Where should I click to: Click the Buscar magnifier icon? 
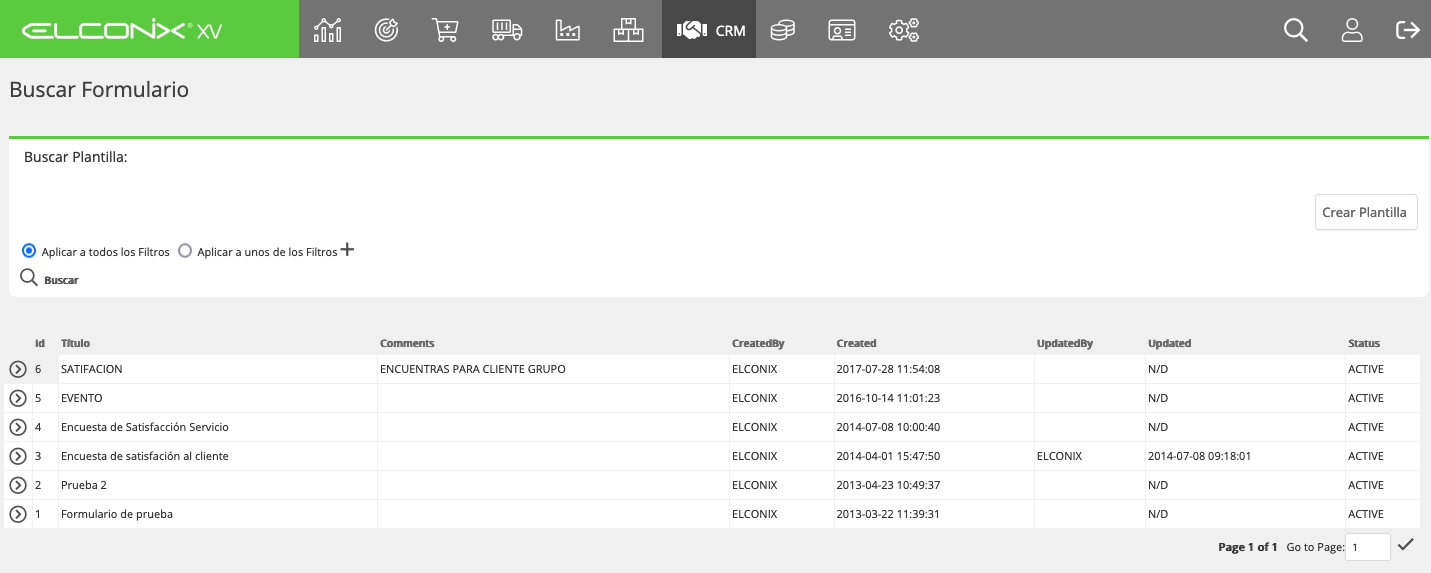29,277
